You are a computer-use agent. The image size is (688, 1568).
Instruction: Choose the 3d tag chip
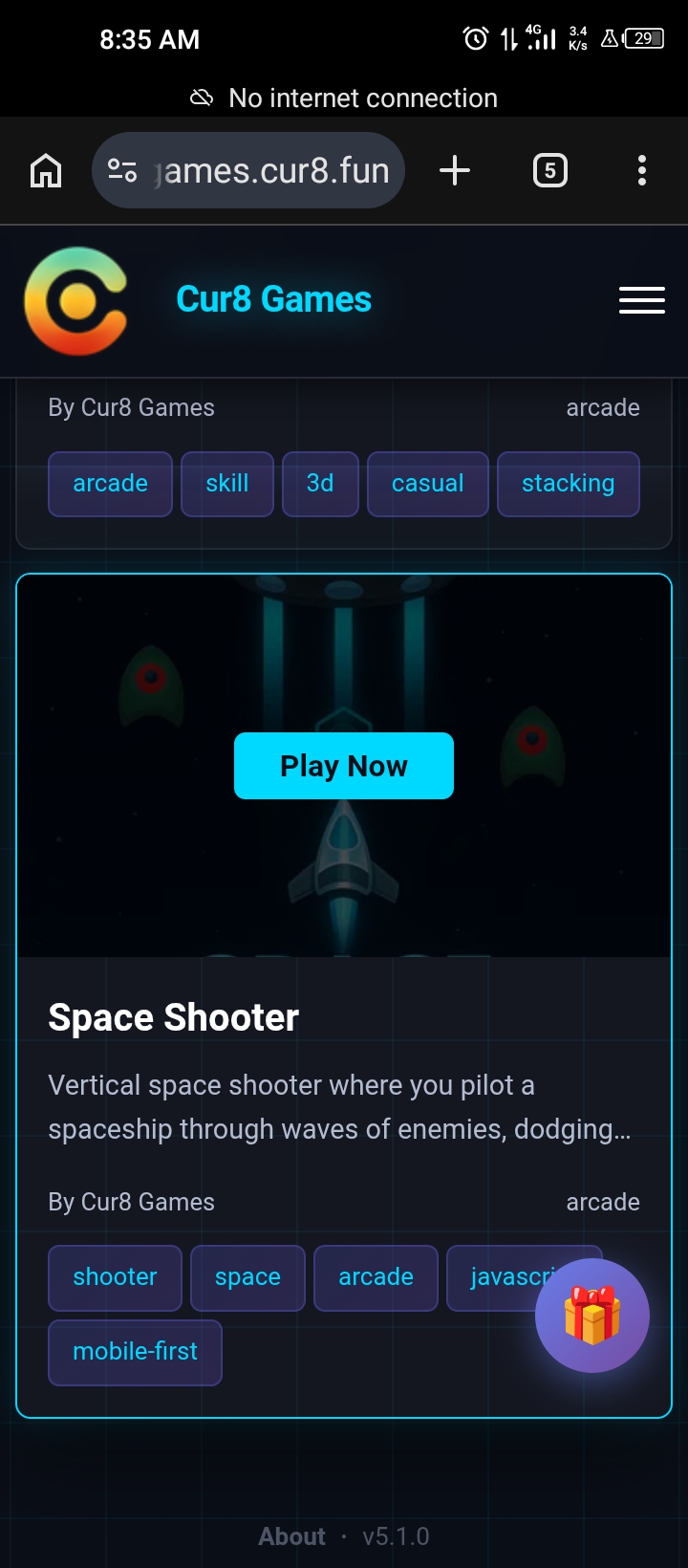[x=320, y=484]
